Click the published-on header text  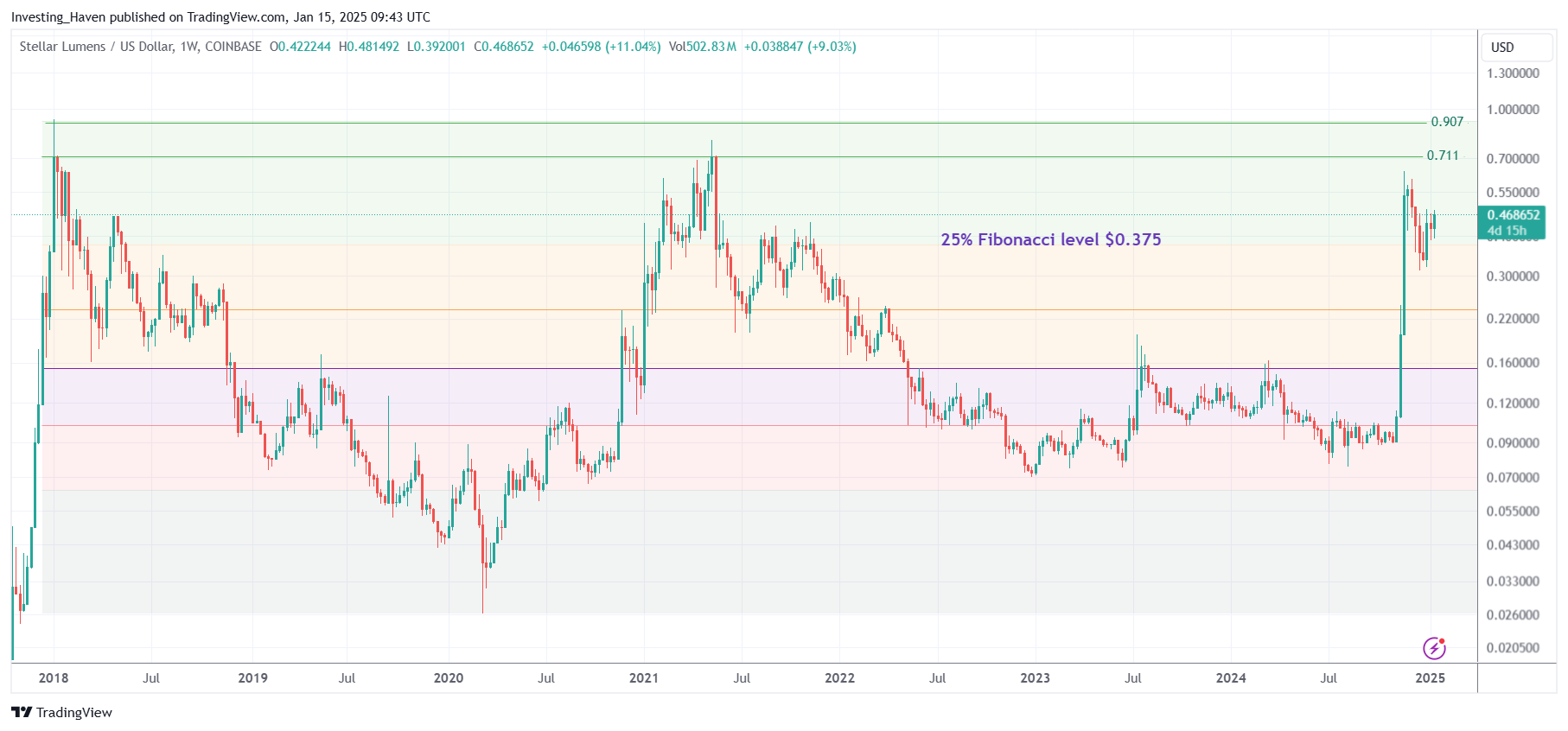click(x=220, y=17)
